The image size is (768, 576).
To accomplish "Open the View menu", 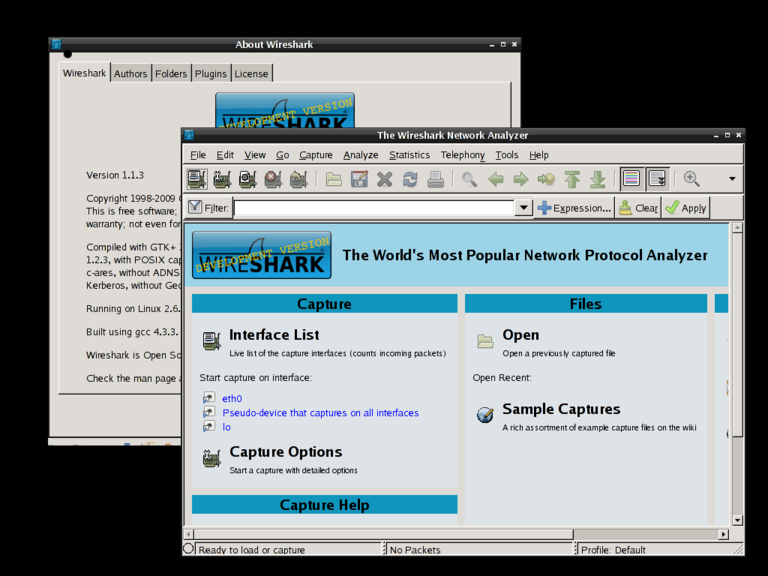I will [255, 155].
